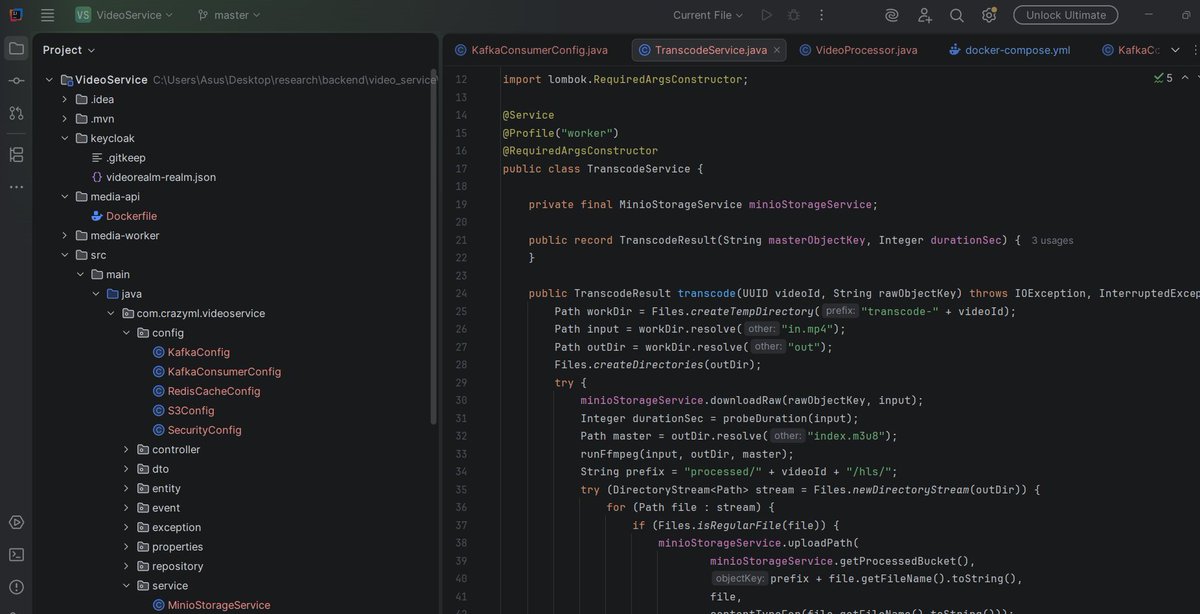Expand the dto package
The width and height of the screenshot is (1200, 614).
tap(127, 469)
